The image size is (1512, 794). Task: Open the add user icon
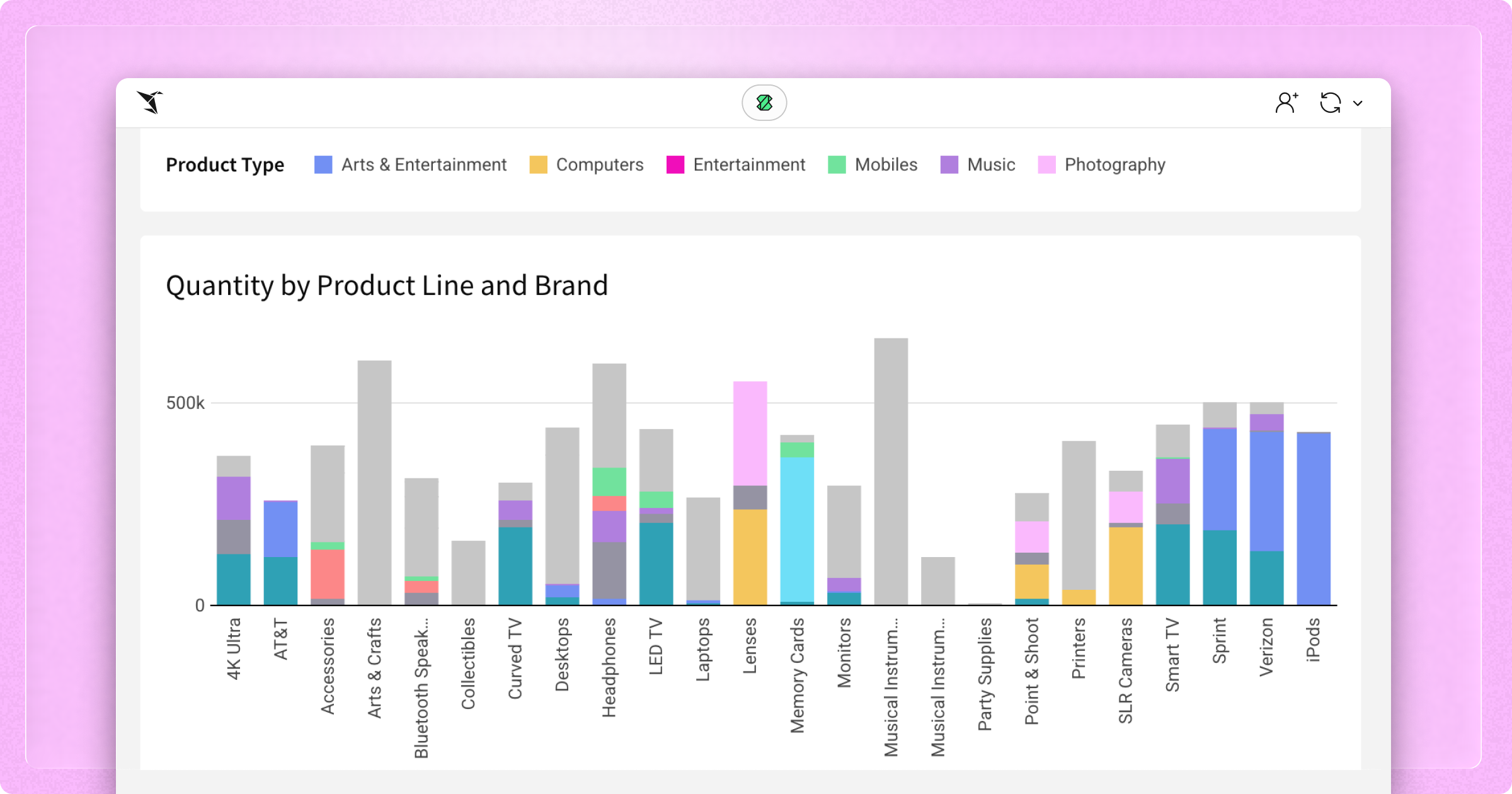[1286, 103]
